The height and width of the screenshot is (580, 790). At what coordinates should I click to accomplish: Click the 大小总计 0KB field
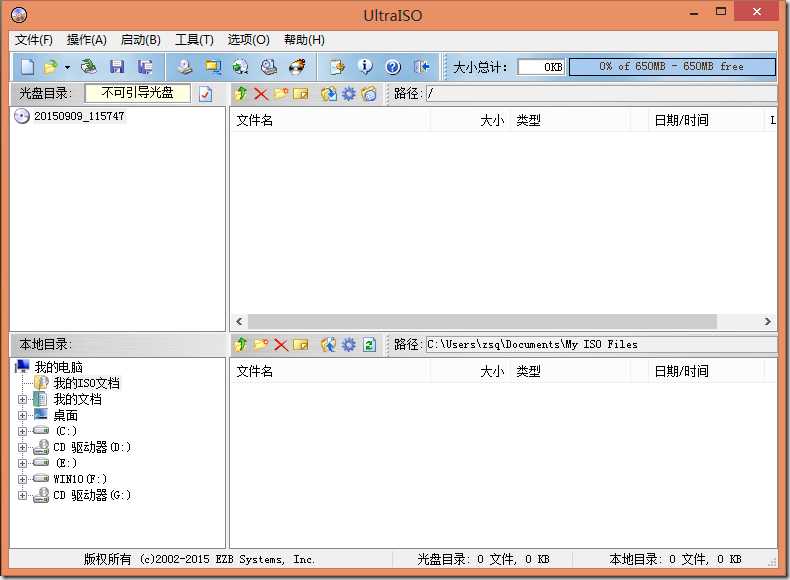tap(542, 67)
